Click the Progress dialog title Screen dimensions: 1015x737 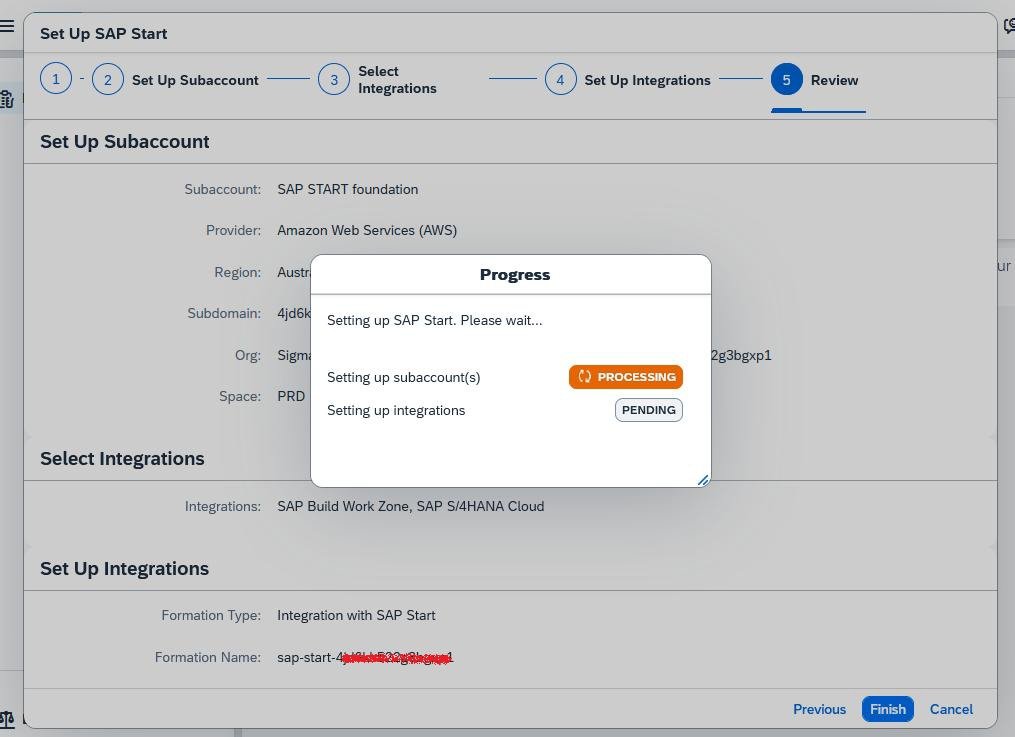(514, 275)
